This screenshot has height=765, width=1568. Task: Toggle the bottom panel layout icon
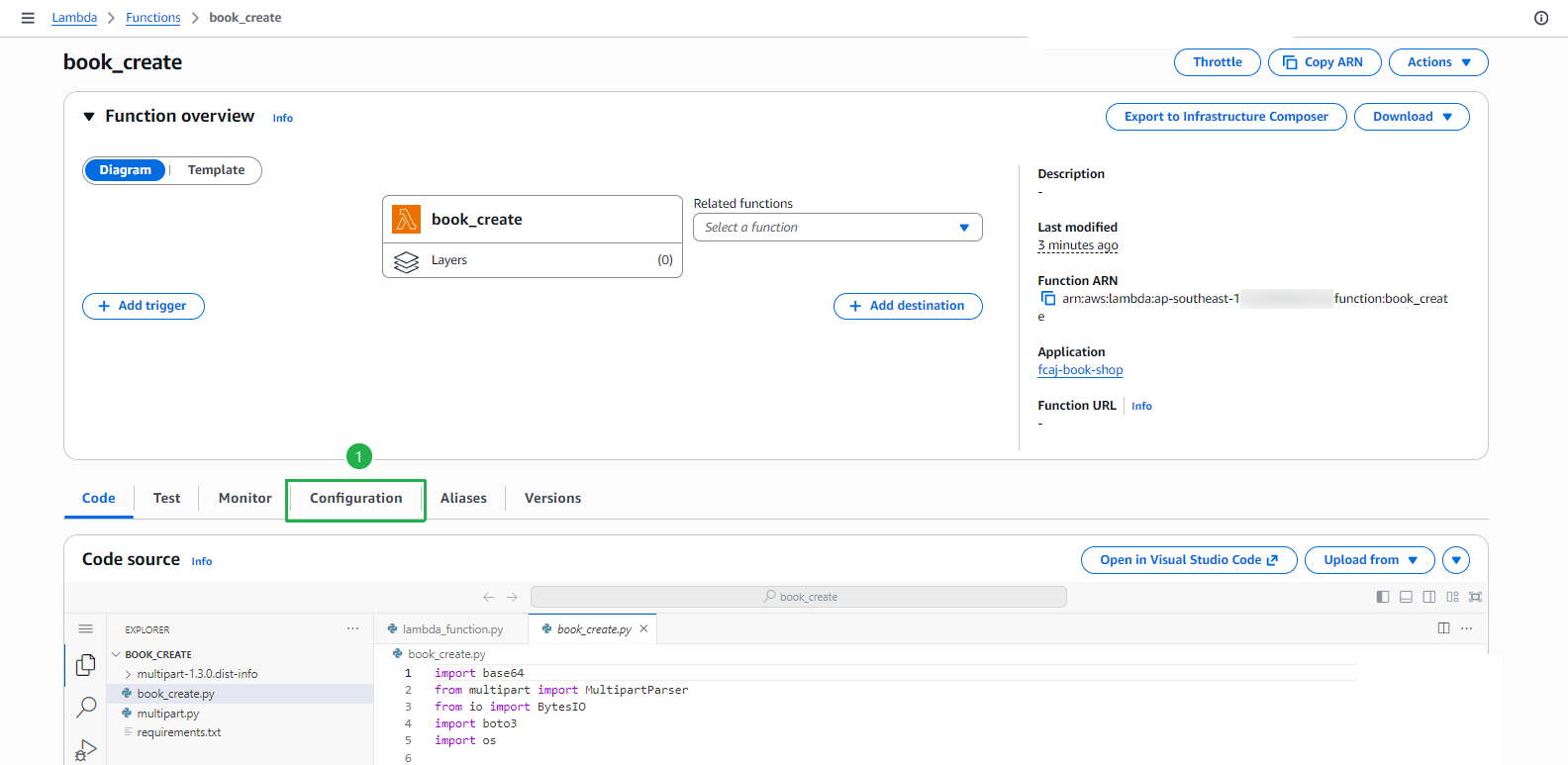pyautogui.click(x=1406, y=597)
